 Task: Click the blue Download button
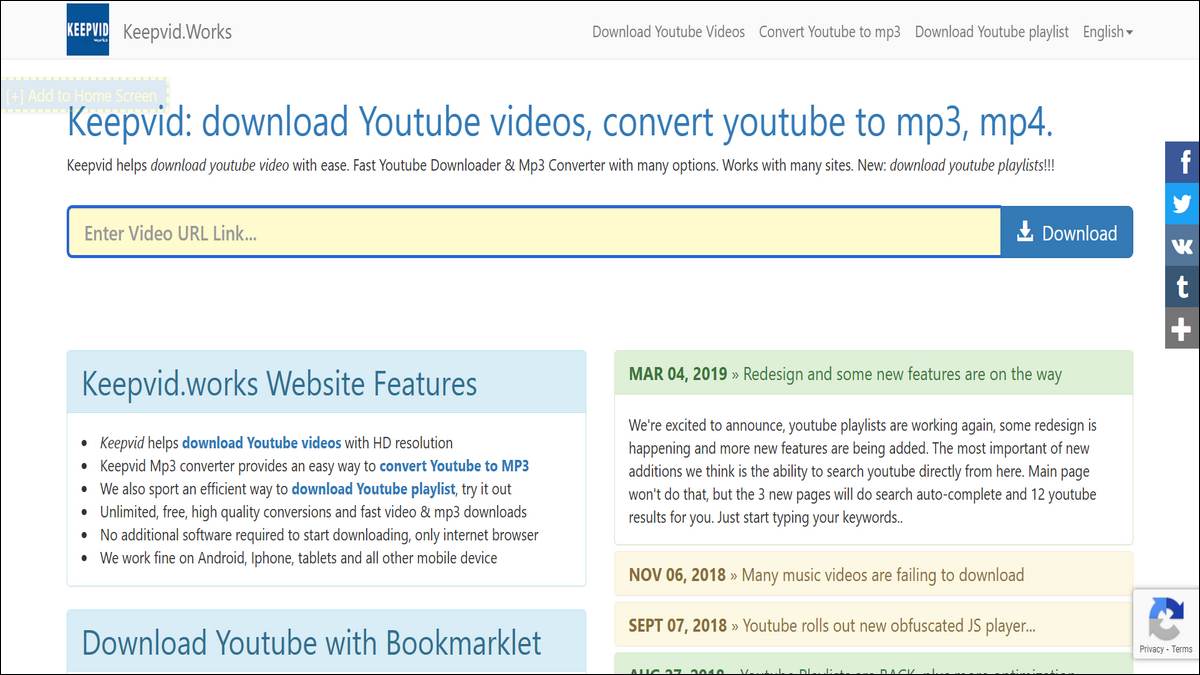1067,232
